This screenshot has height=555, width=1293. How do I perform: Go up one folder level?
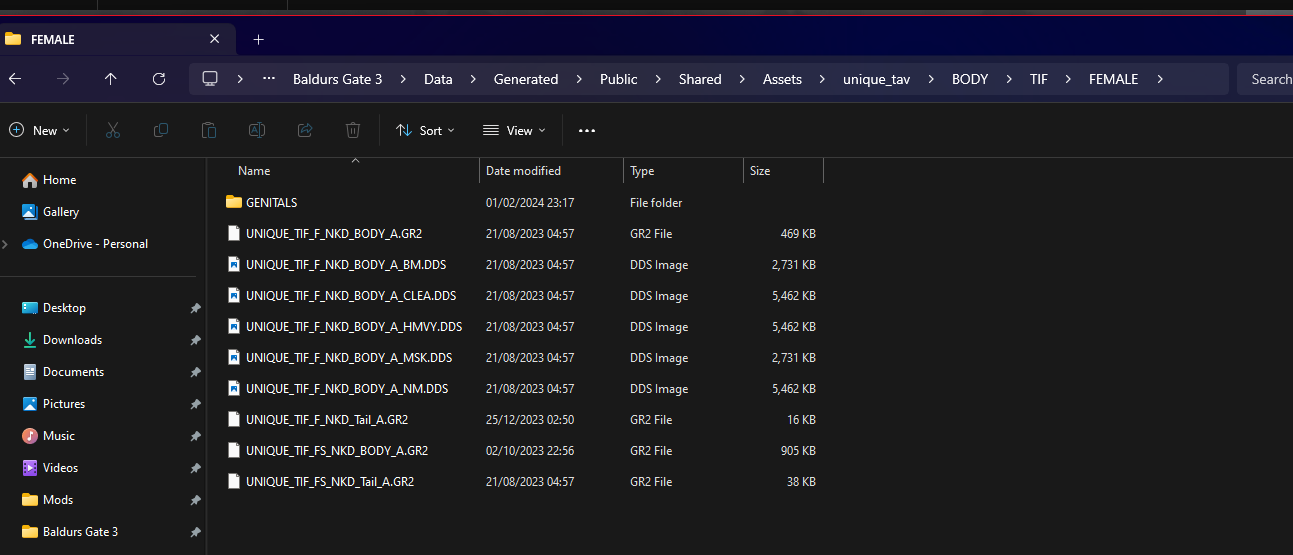(111, 79)
